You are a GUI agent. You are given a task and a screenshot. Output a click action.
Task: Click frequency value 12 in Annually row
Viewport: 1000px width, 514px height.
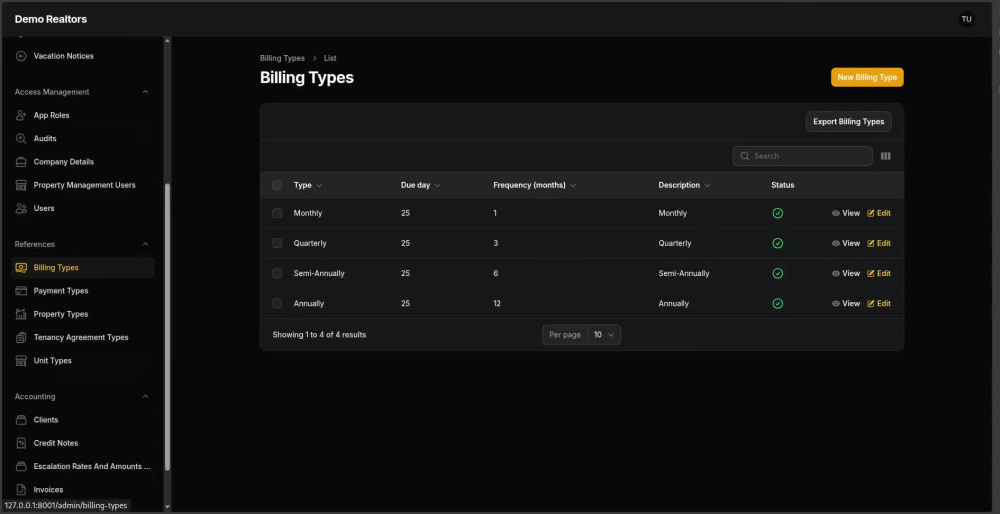(497, 304)
